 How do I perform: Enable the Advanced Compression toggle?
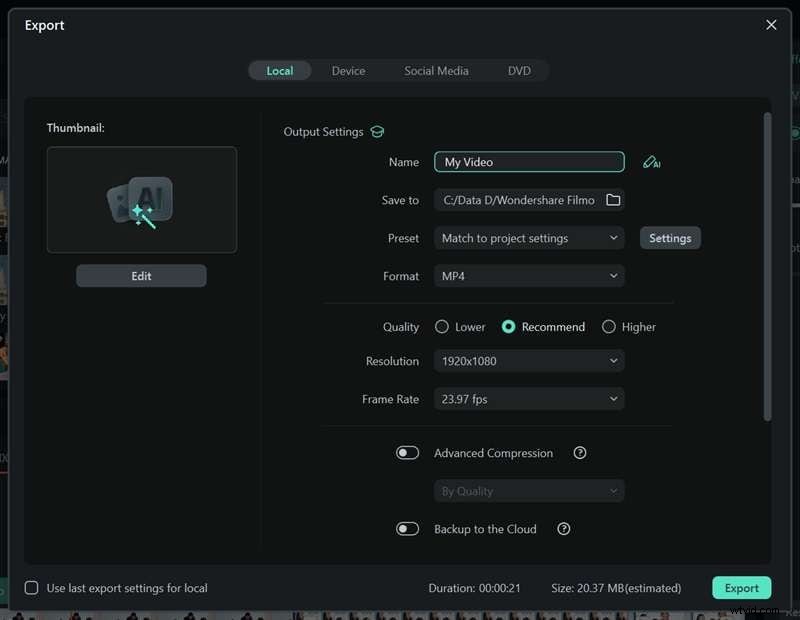pyautogui.click(x=407, y=453)
